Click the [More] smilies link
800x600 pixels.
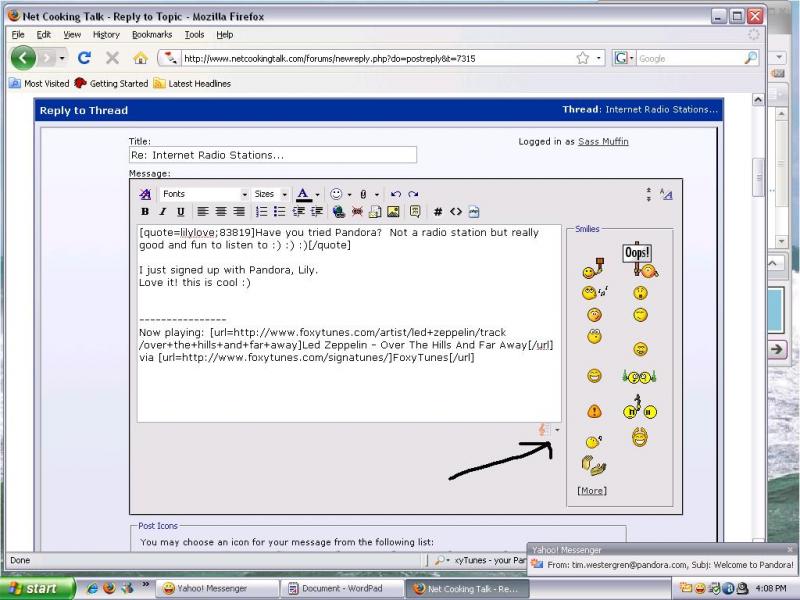592,490
